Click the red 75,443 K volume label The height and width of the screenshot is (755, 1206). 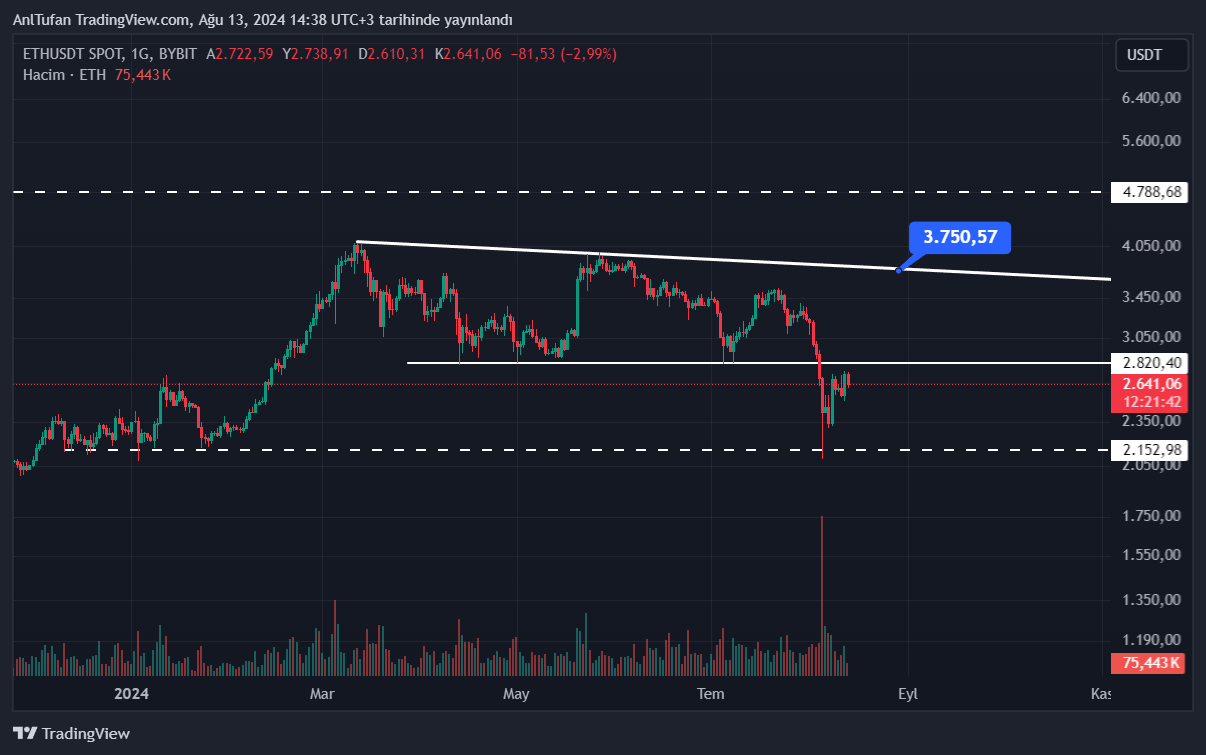click(1151, 662)
